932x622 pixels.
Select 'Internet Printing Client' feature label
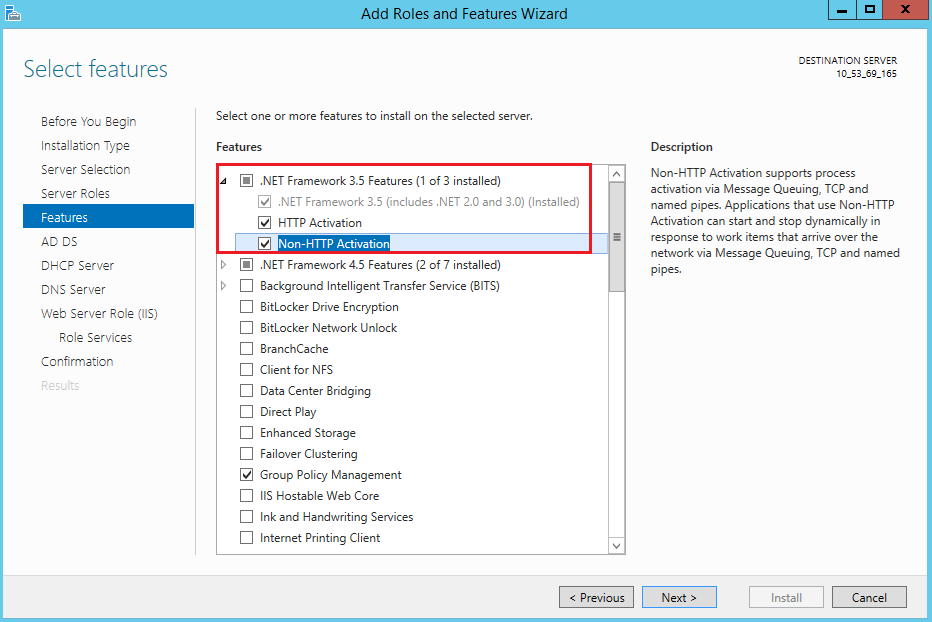coord(320,538)
